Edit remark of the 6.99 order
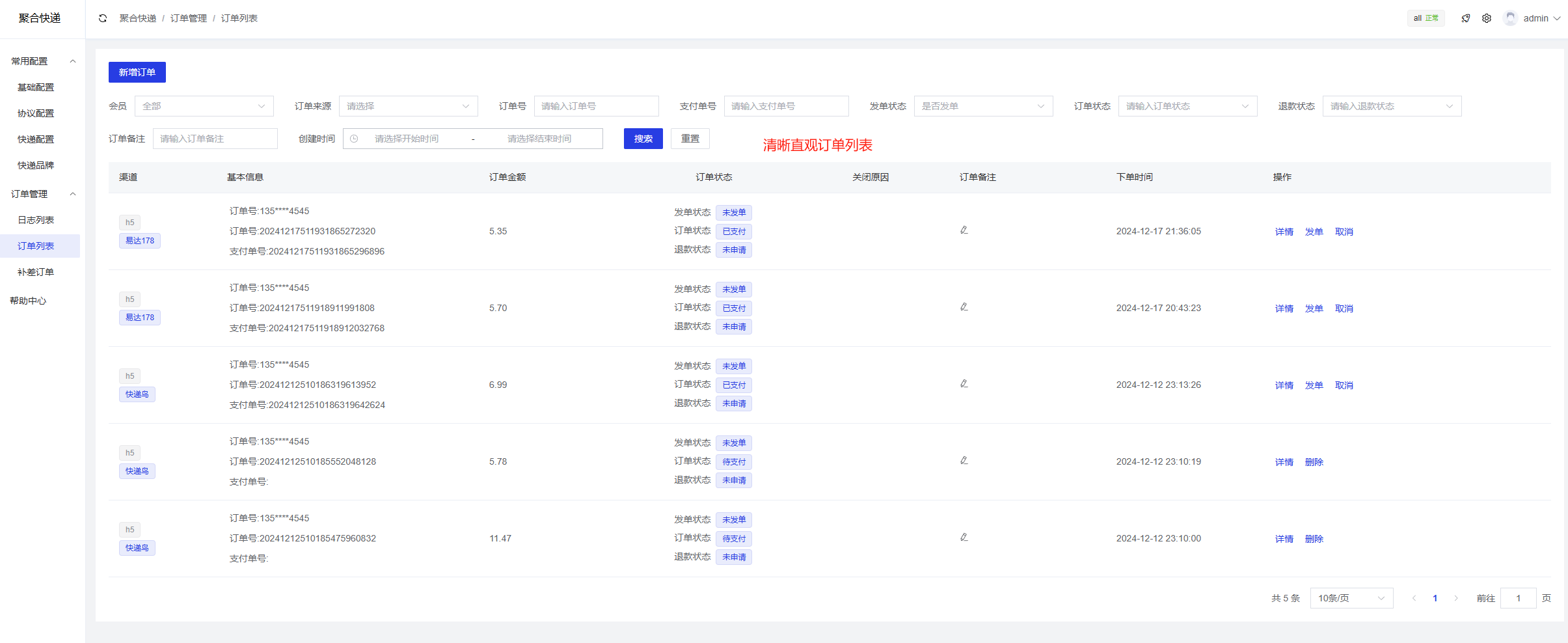This screenshot has height=643, width=1568. [964, 384]
